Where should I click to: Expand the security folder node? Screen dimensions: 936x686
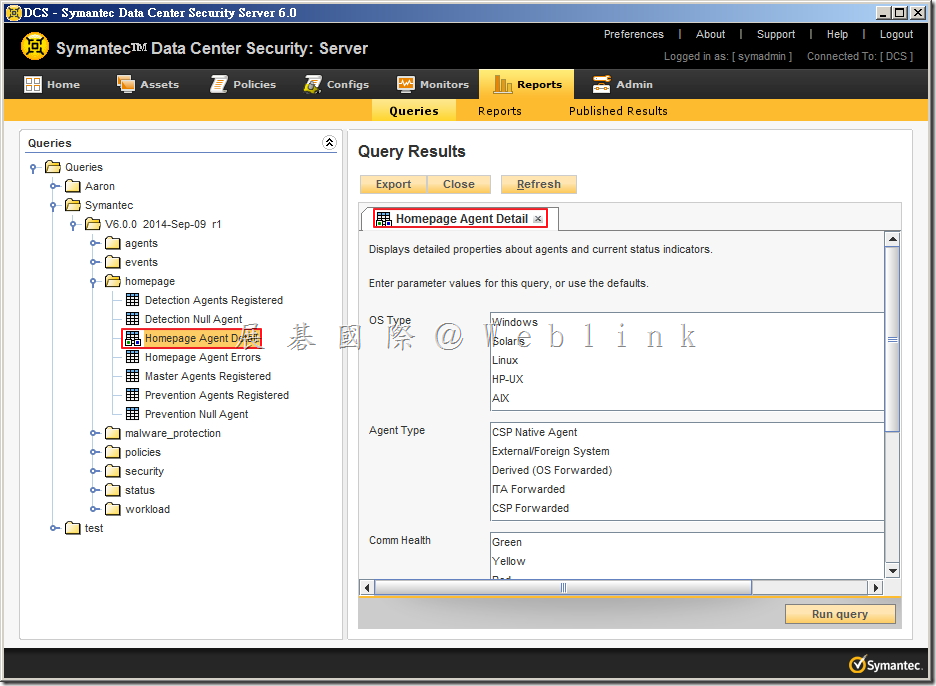[x=94, y=471]
